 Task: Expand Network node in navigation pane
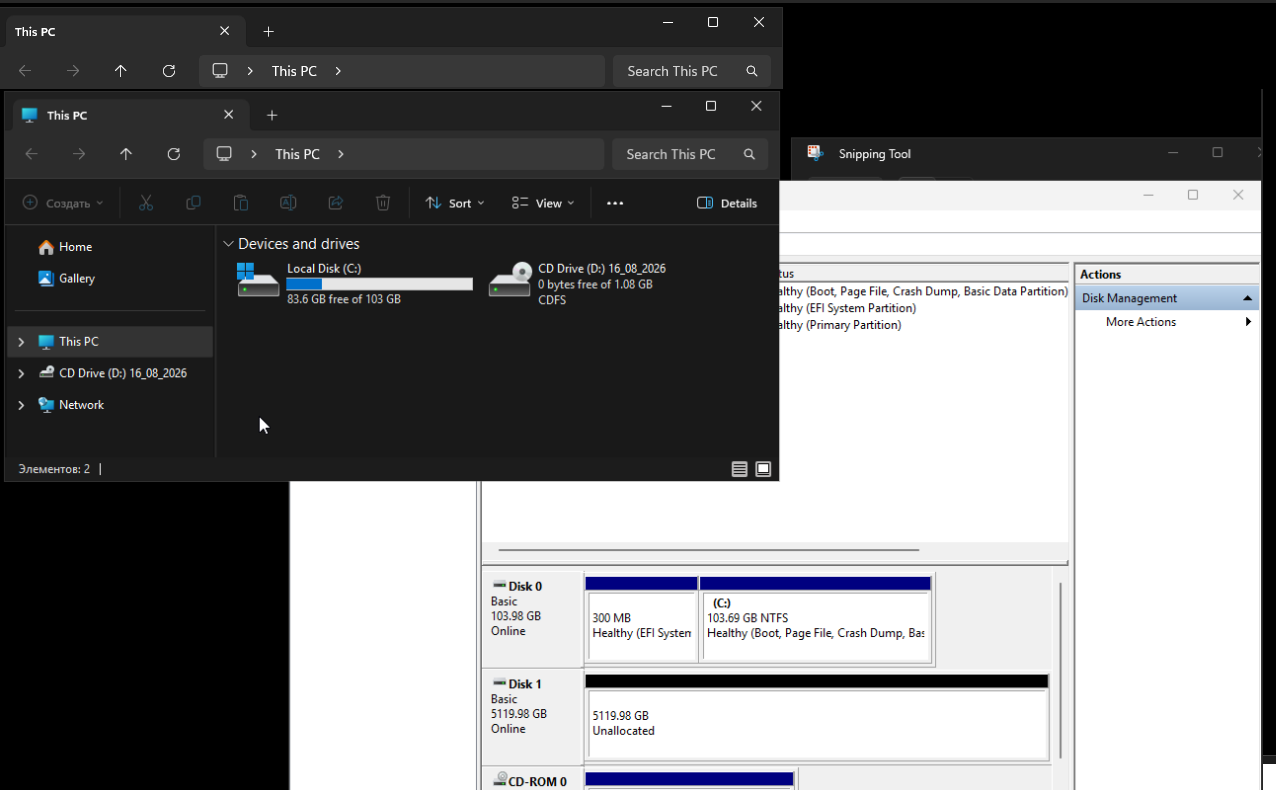click(x=21, y=405)
